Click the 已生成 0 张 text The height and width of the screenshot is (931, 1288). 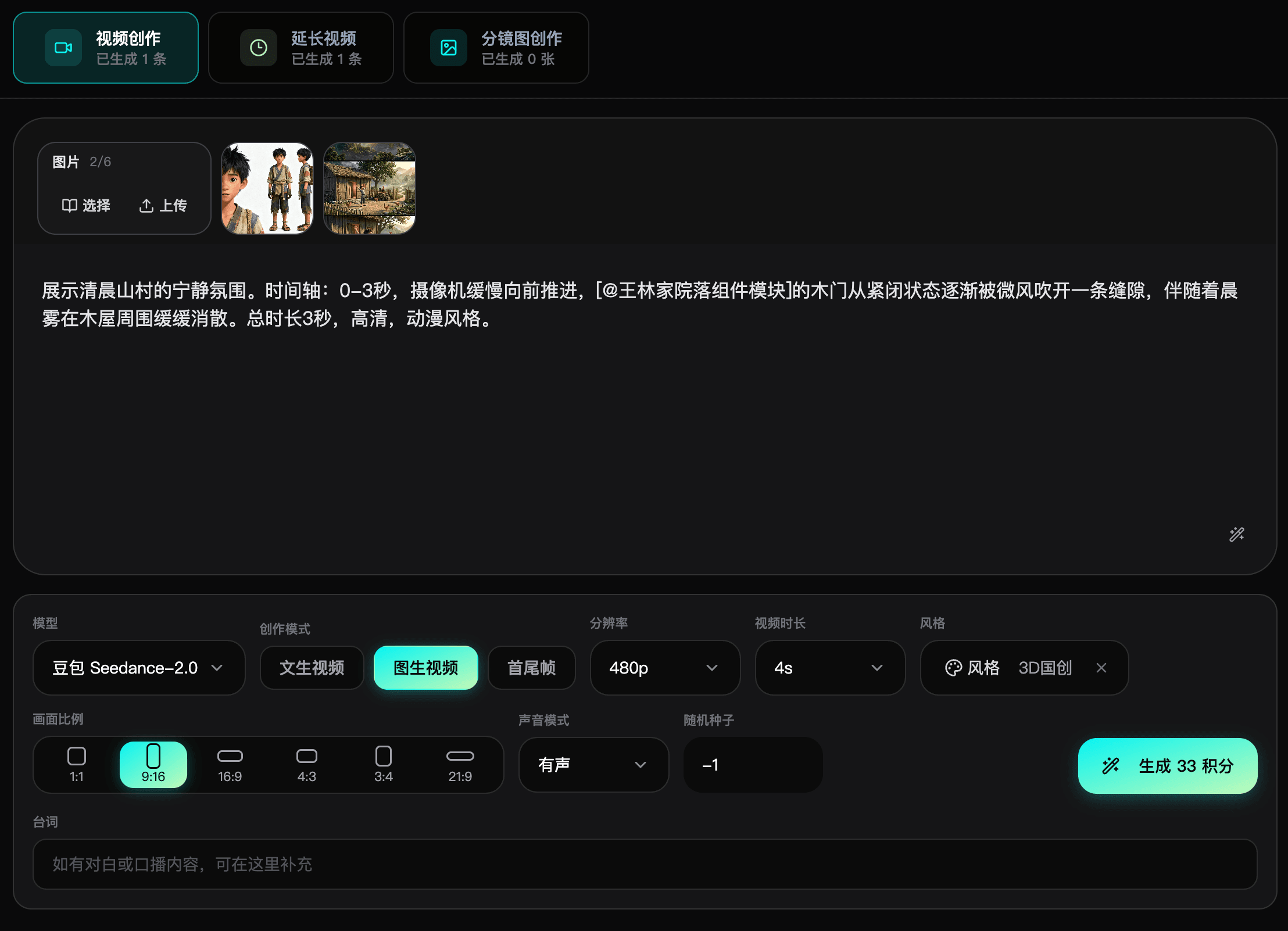[518, 59]
